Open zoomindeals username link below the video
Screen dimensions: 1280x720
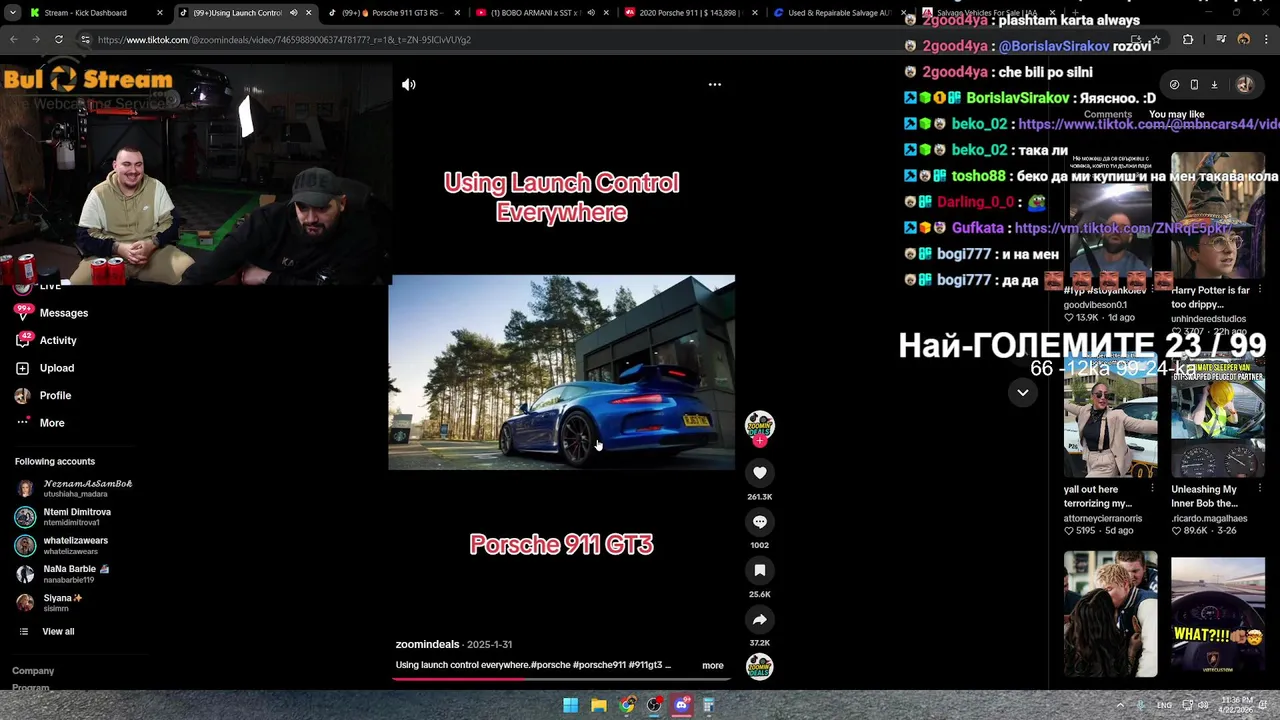tap(427, 644)
